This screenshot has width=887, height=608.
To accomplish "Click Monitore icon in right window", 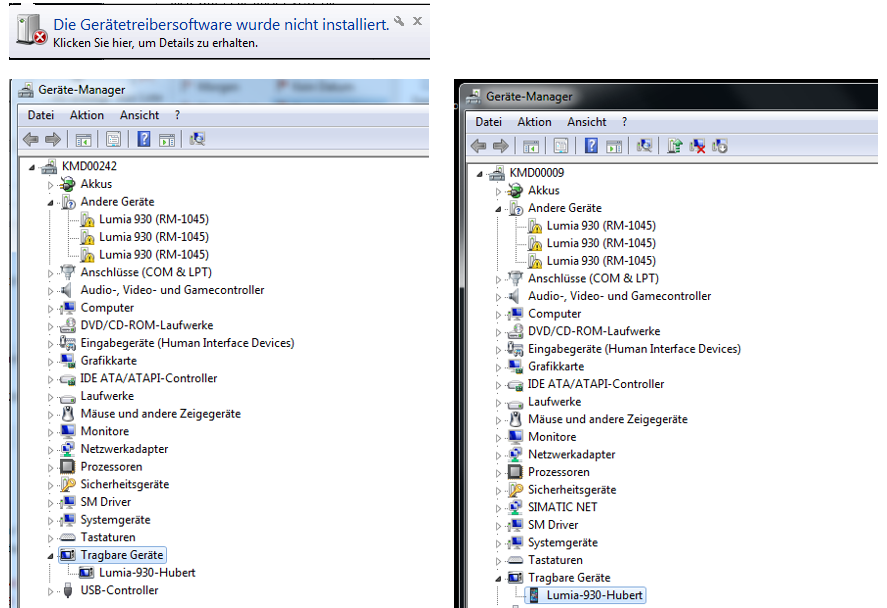I will point(515,437).
